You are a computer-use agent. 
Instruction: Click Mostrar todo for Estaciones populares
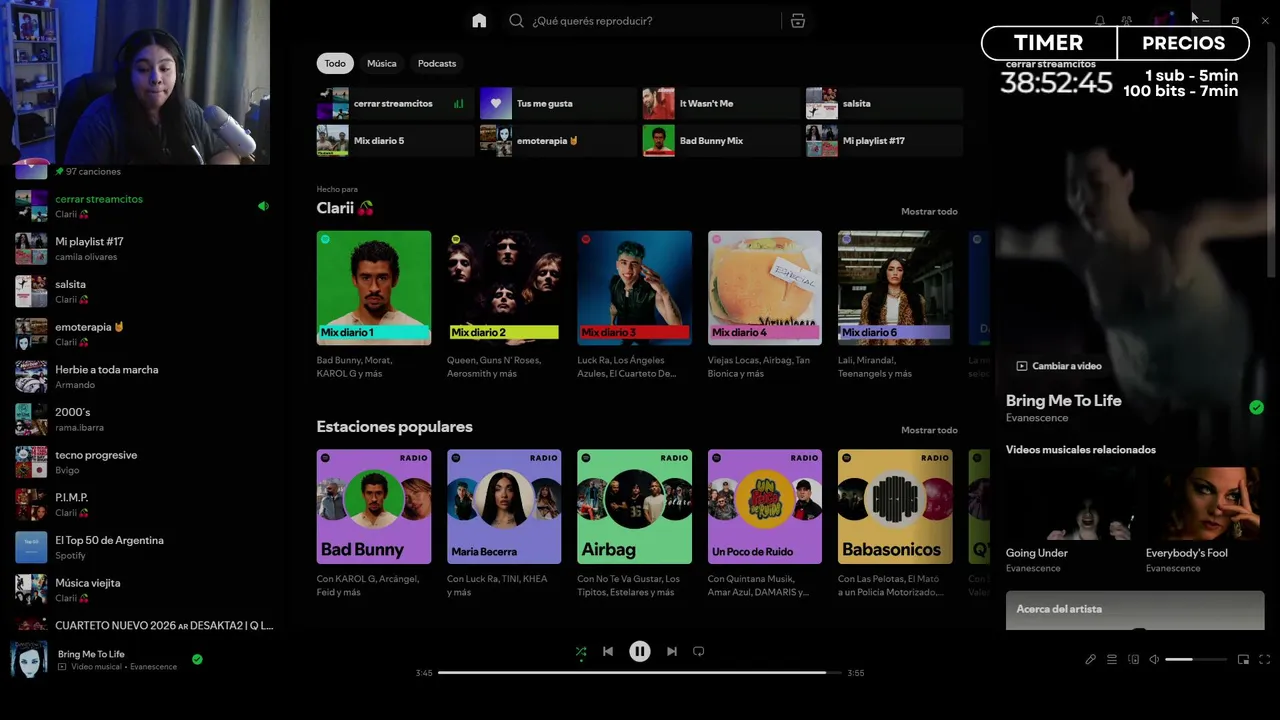coord(929,430)
